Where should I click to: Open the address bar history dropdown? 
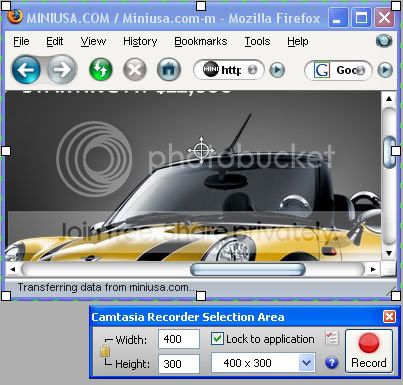(x=253, y=70)
